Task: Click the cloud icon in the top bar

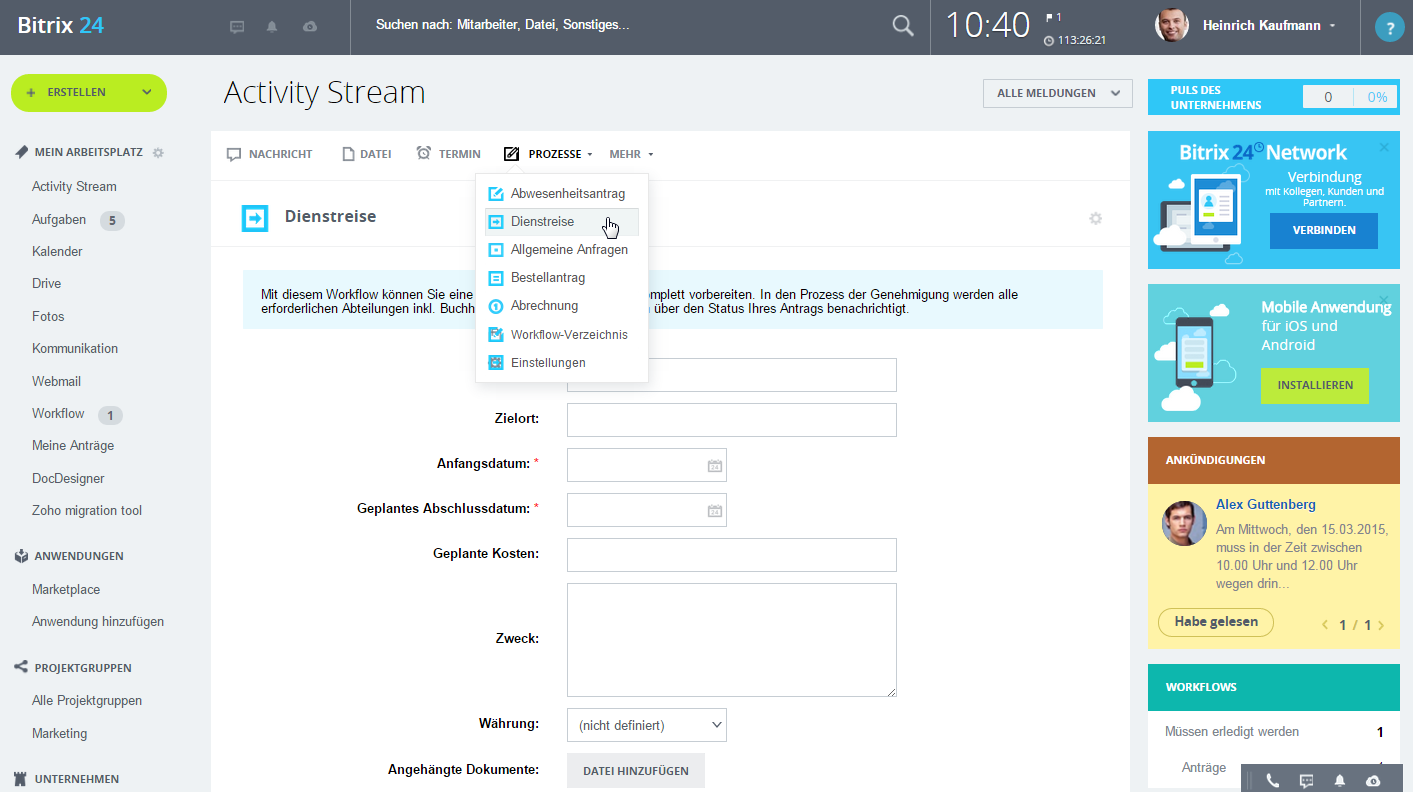Action: point(309,26)
